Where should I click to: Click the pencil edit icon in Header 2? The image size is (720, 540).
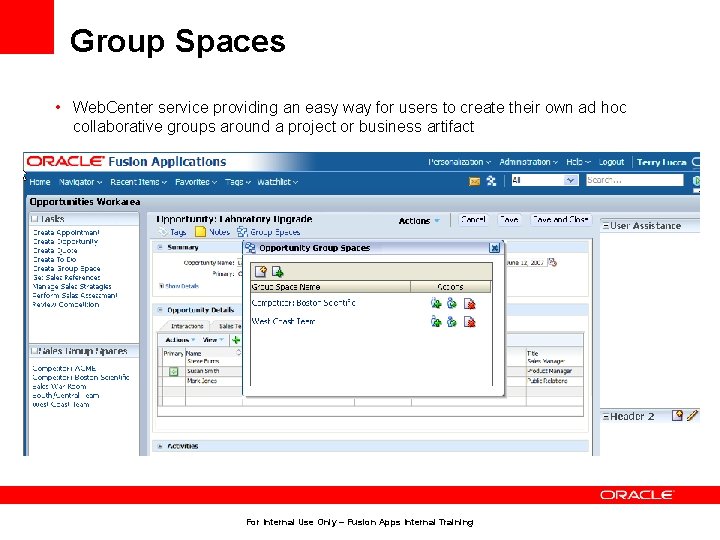coord(692,416)
